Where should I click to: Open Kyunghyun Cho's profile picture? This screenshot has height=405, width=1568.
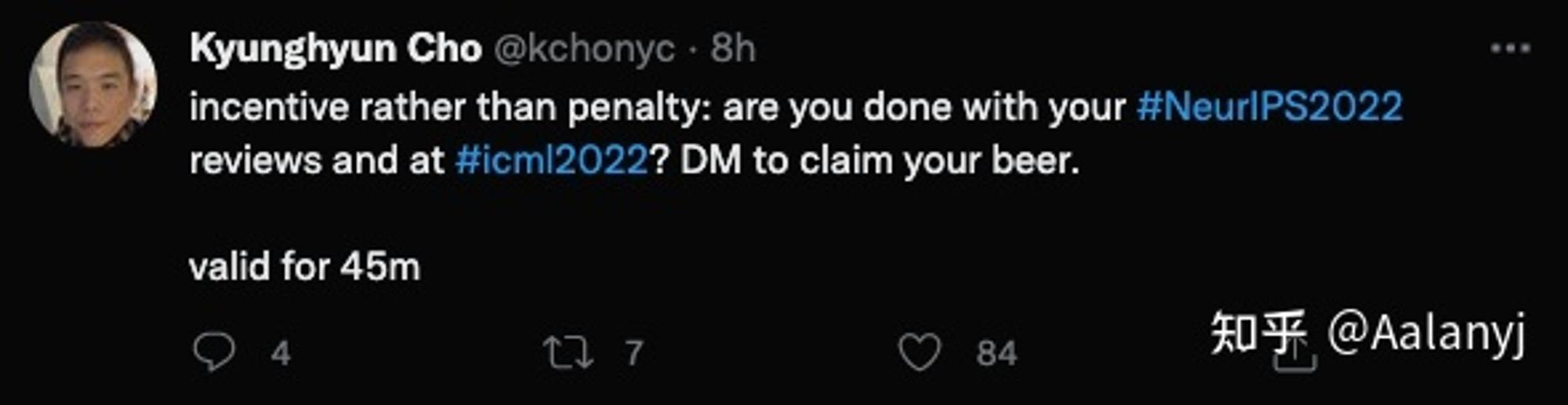click(93, 85)
